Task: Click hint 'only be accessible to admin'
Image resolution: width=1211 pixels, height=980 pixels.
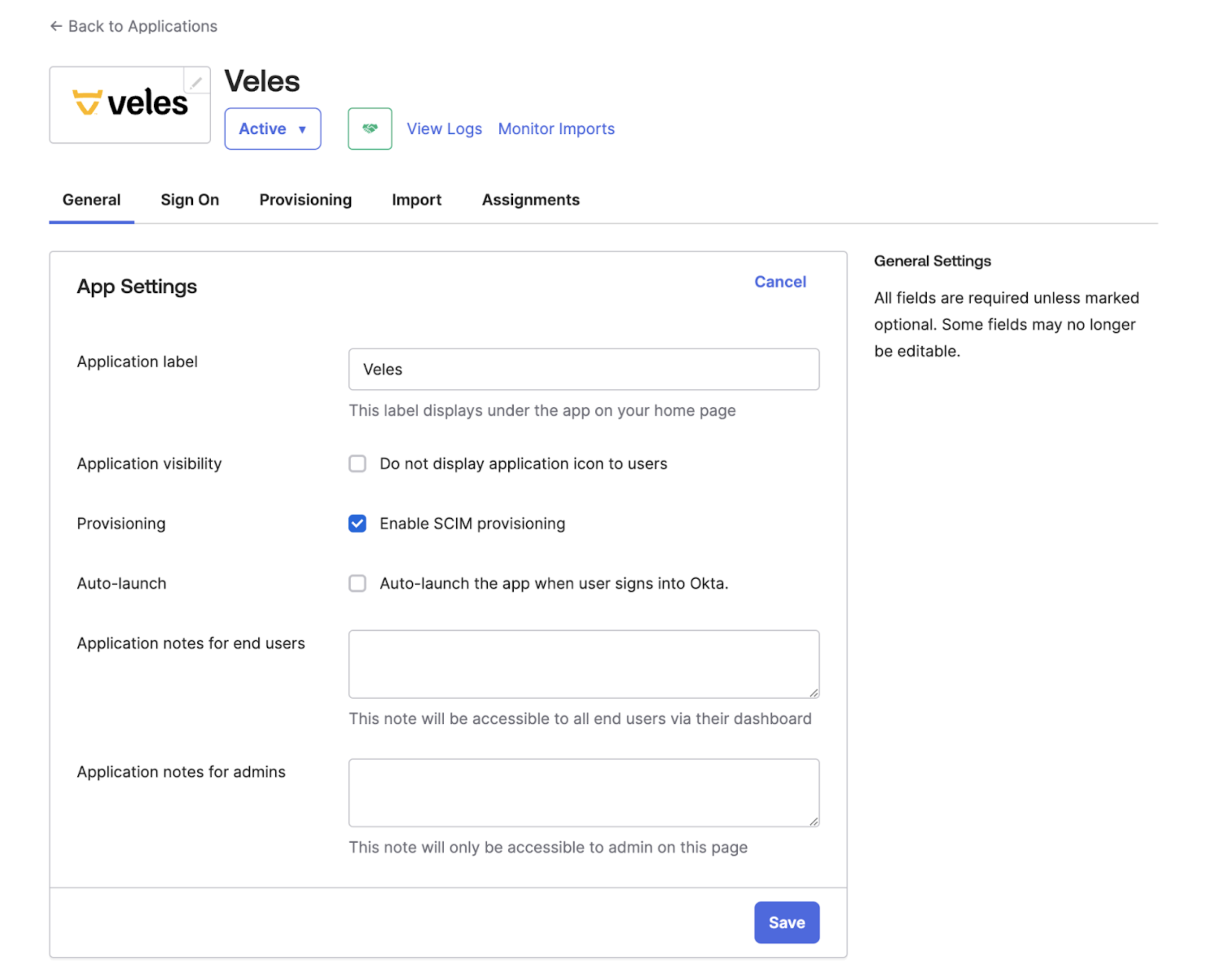Action: [548, 847]
